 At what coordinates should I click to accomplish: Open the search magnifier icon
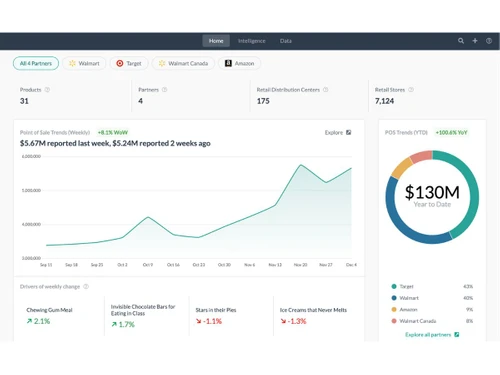pyautogui.click(x=461, y=41)
